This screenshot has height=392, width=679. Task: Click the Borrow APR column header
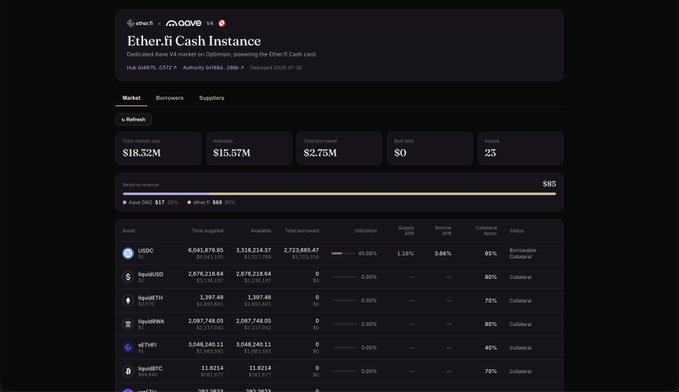pyautogui.click(x=443, y=230)
